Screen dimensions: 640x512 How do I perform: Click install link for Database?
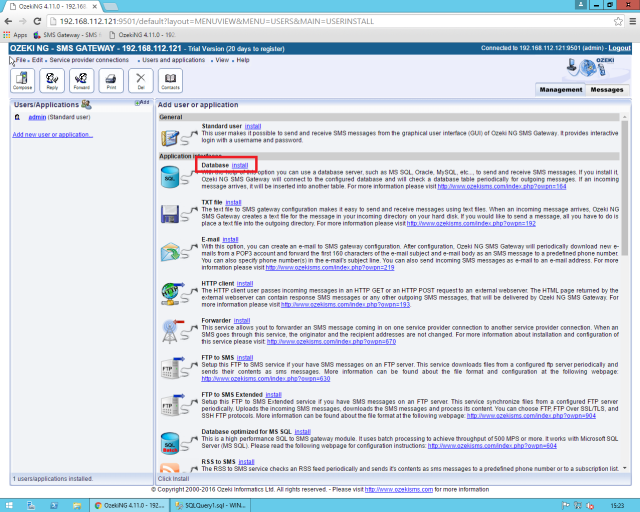(x=240, y=165)
